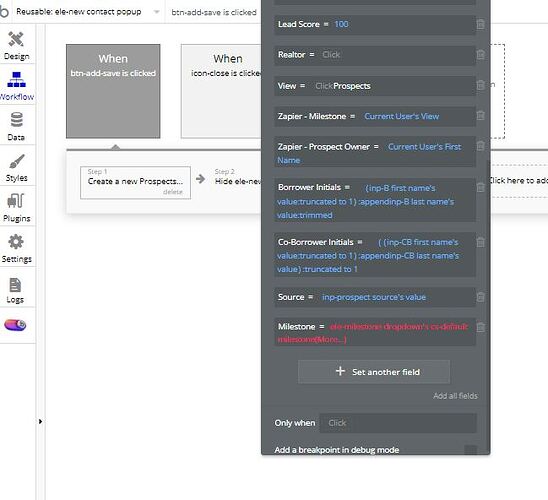Delete the Lead Score field via trash icon
The height and width of the screenshot is (500, 548).
coord(481,24)
